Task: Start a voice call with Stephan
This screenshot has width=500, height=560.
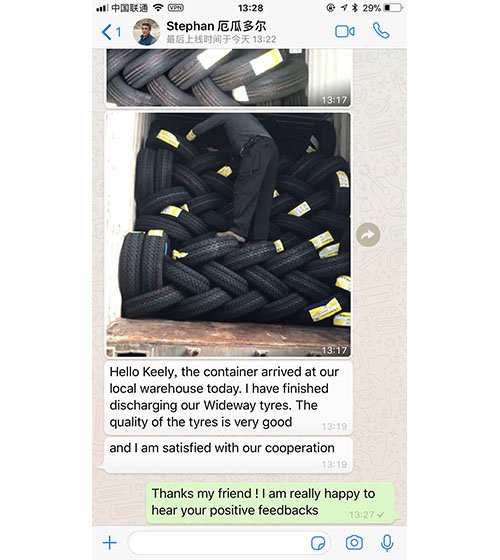Action: pos(381,31)
